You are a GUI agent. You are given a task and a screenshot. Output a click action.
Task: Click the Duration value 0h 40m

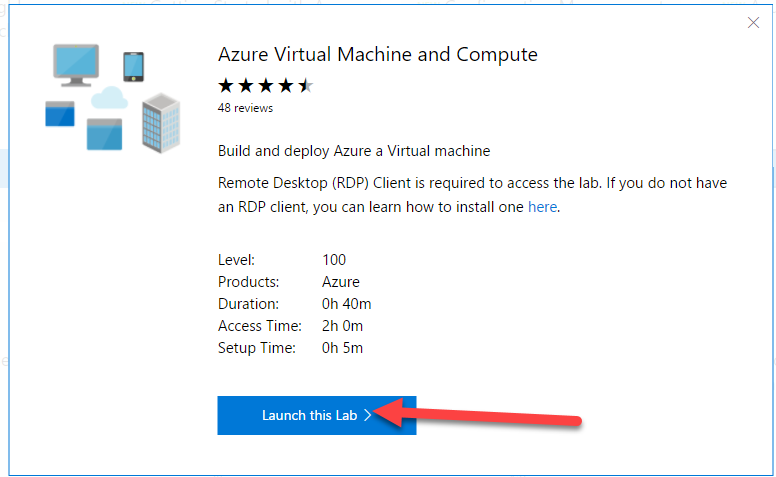click(x=346, y=304)
